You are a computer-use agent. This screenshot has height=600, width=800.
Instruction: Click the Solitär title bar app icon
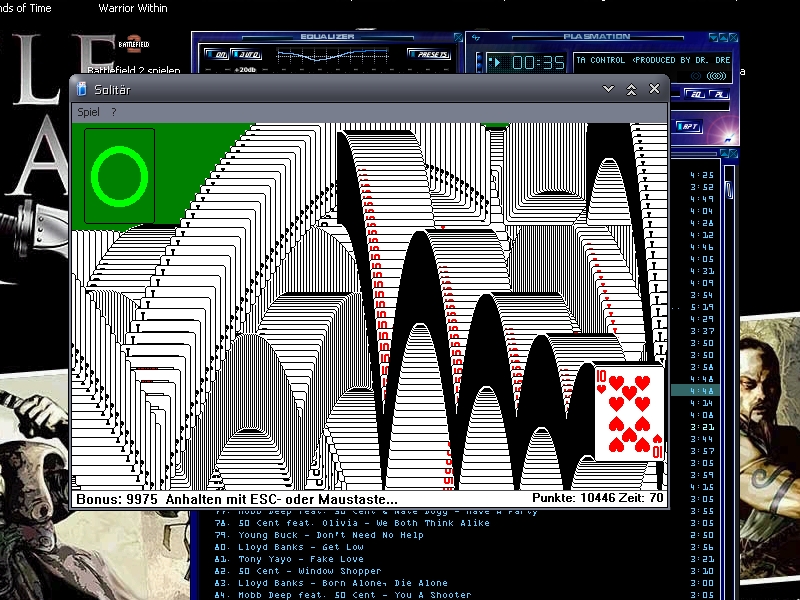point(81,89)
